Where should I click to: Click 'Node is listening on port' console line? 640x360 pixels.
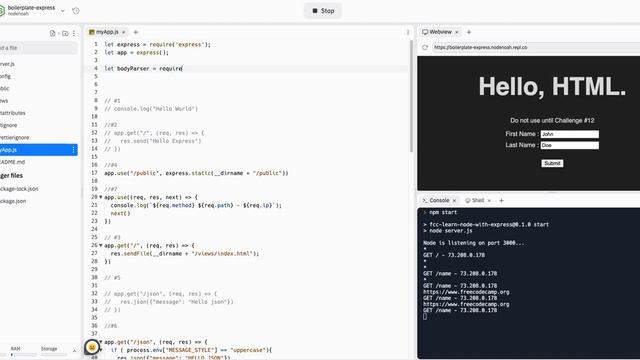pos(473,243)
